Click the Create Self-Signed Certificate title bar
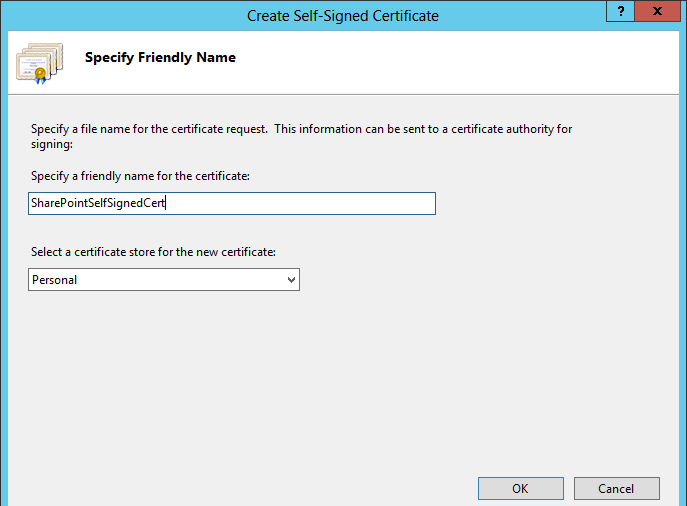Viewport: 687px width, 506px height. point(343,16)
